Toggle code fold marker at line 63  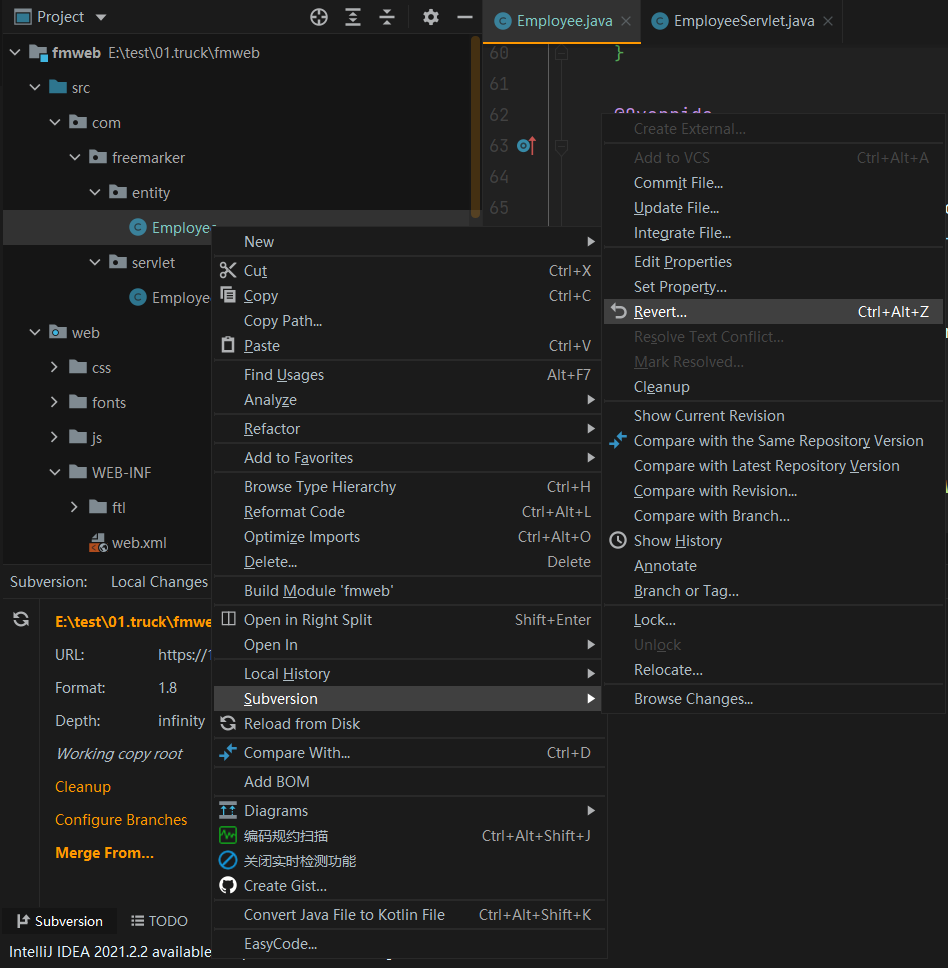[562, 147]
